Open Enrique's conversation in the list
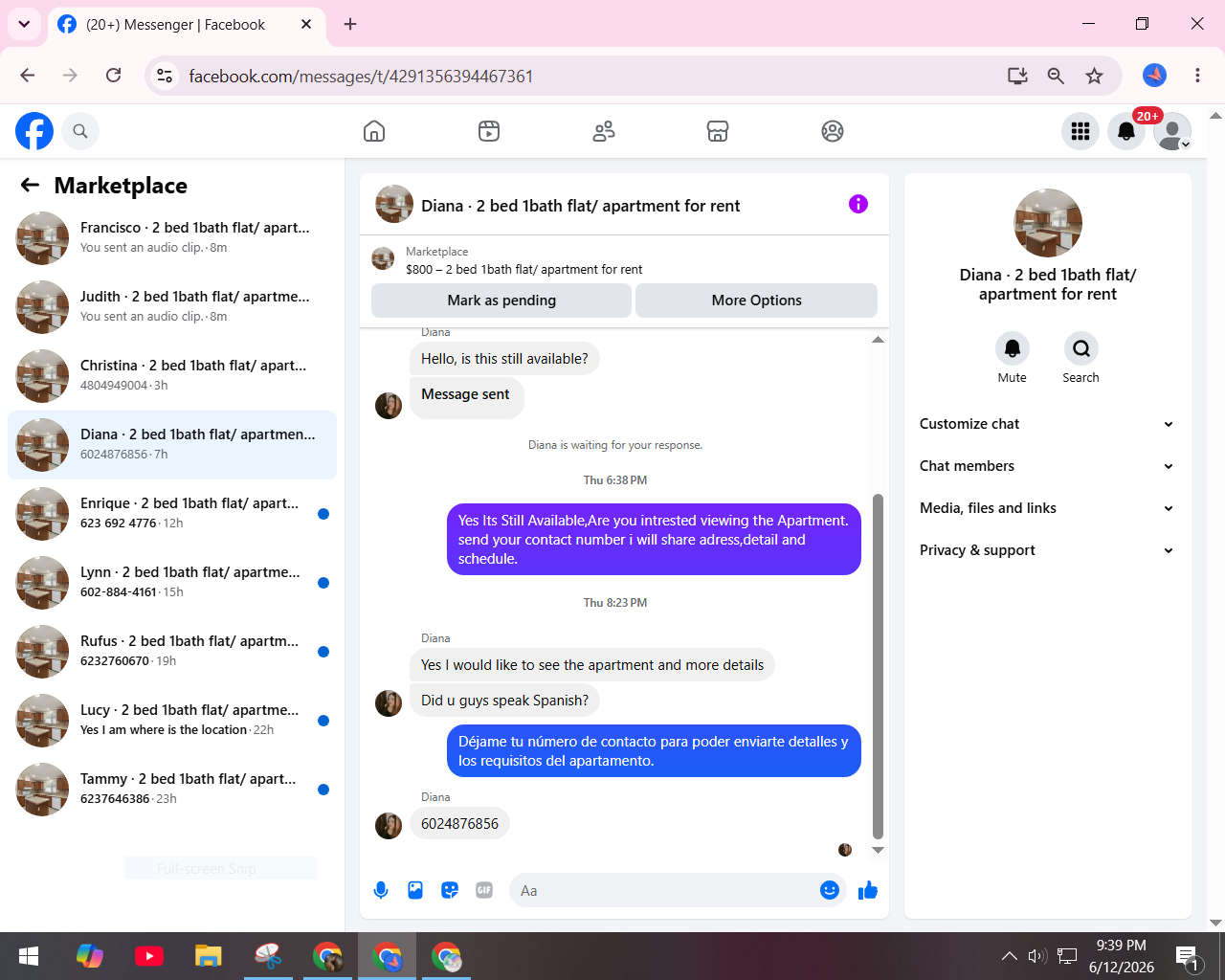Viewport: 1225px width, 980px height. [172, 514]
